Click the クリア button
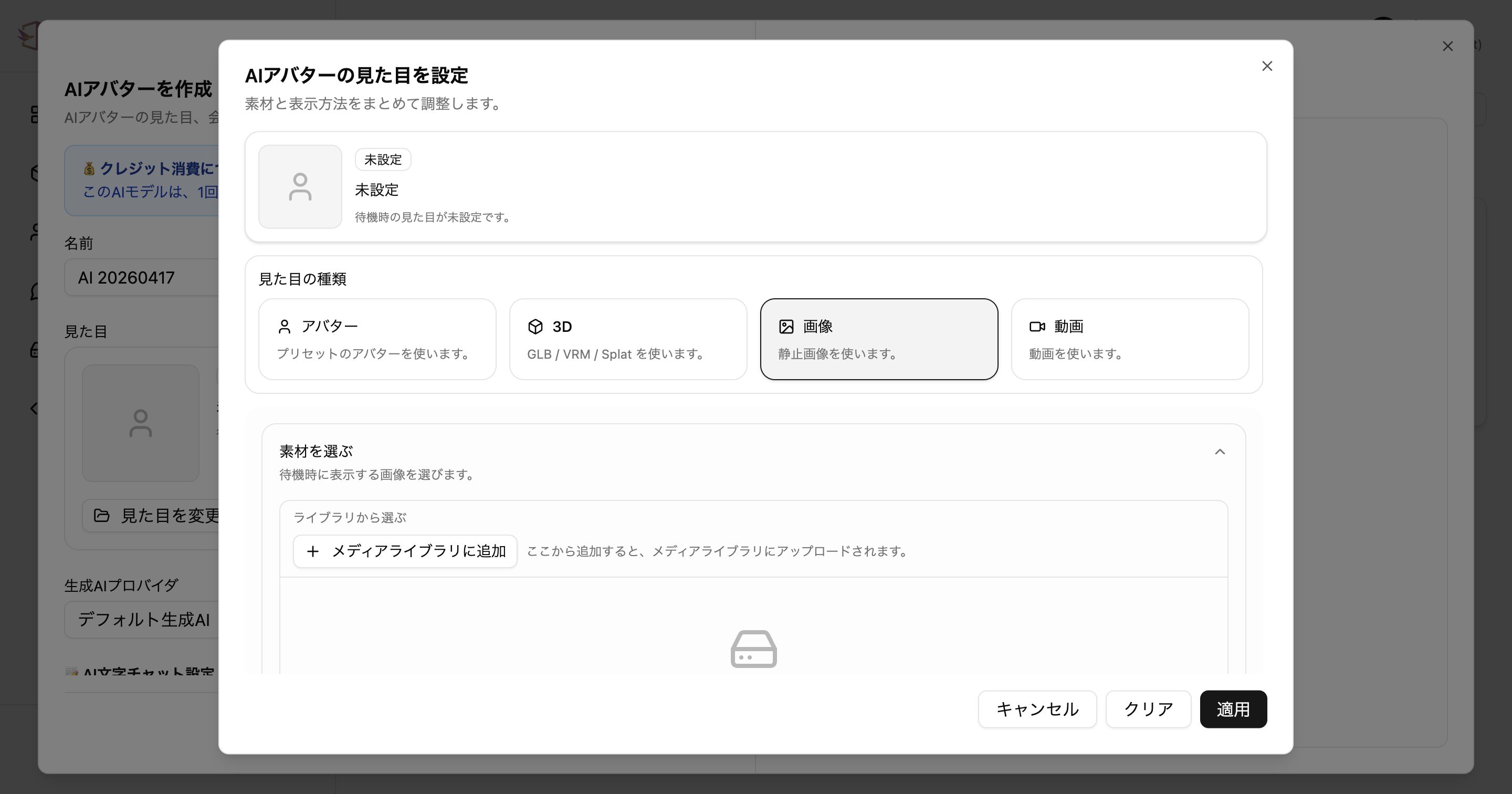 point(1148,709)
